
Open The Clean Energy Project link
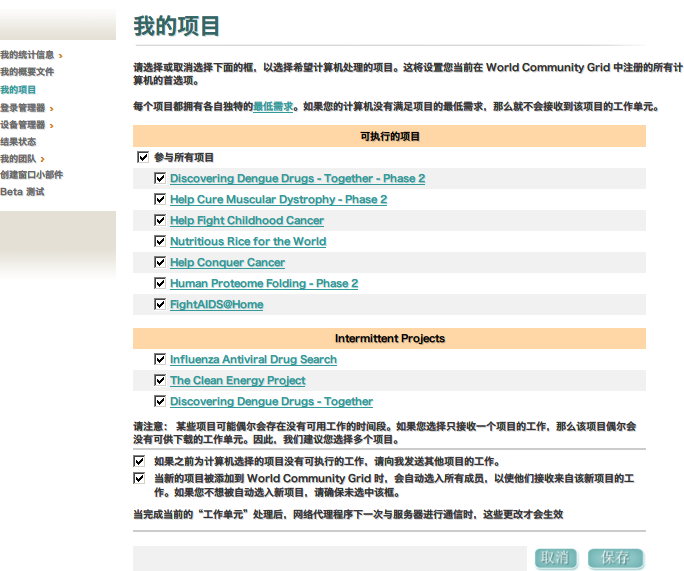[x=238, y=380]
